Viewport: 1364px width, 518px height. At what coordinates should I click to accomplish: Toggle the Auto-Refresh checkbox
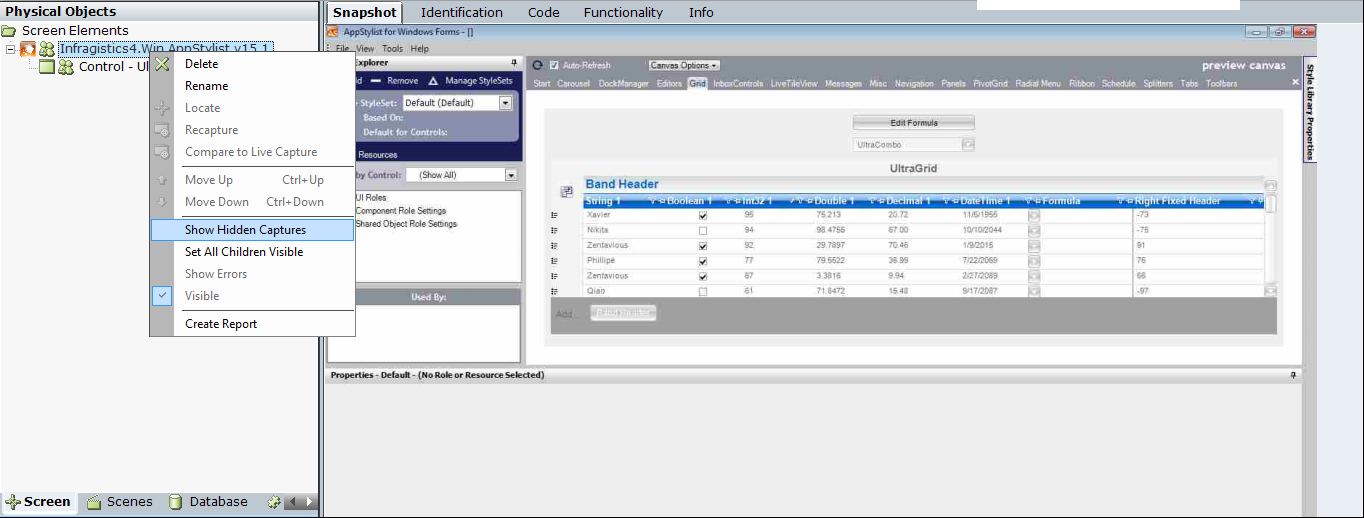554,65
